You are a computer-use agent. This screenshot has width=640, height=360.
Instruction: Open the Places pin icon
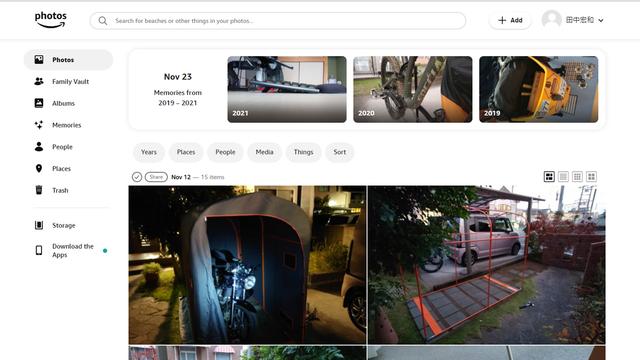click(x=39, y=169)
